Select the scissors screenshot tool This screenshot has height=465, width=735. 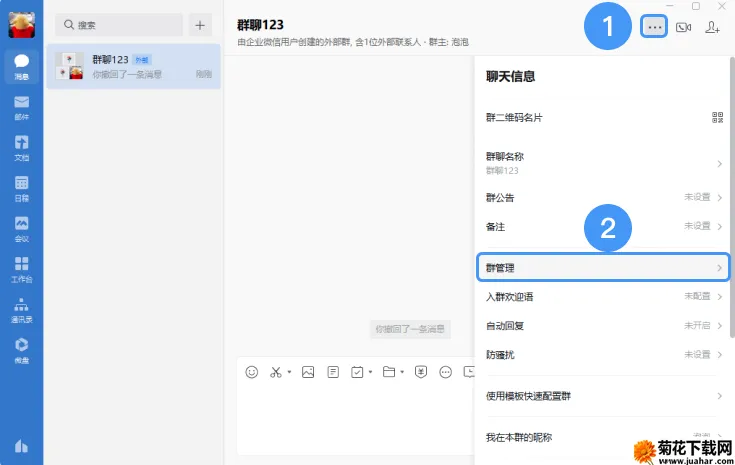276,372
